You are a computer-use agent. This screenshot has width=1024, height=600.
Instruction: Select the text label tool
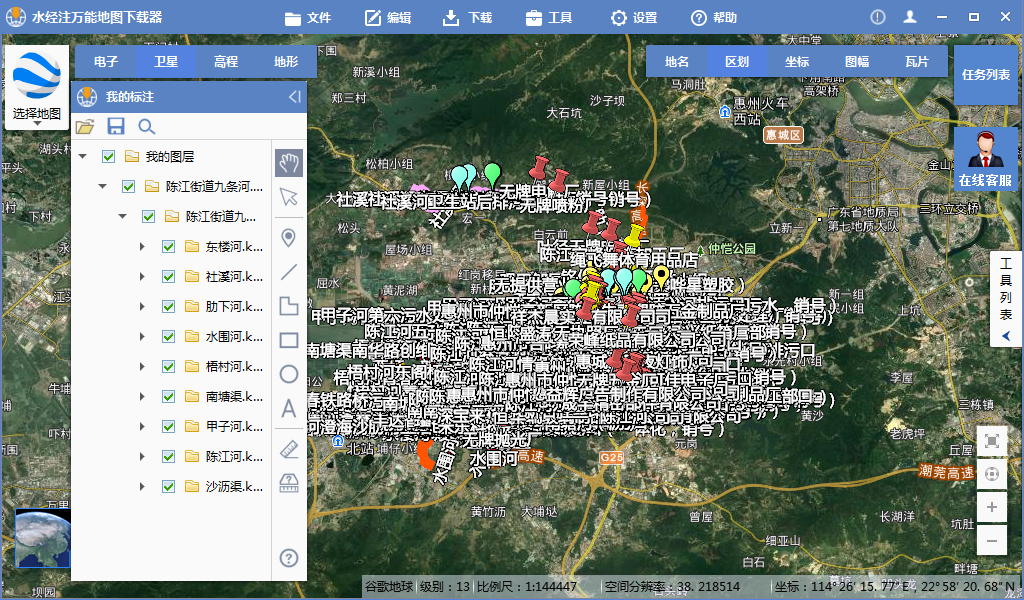click(288, 408)
